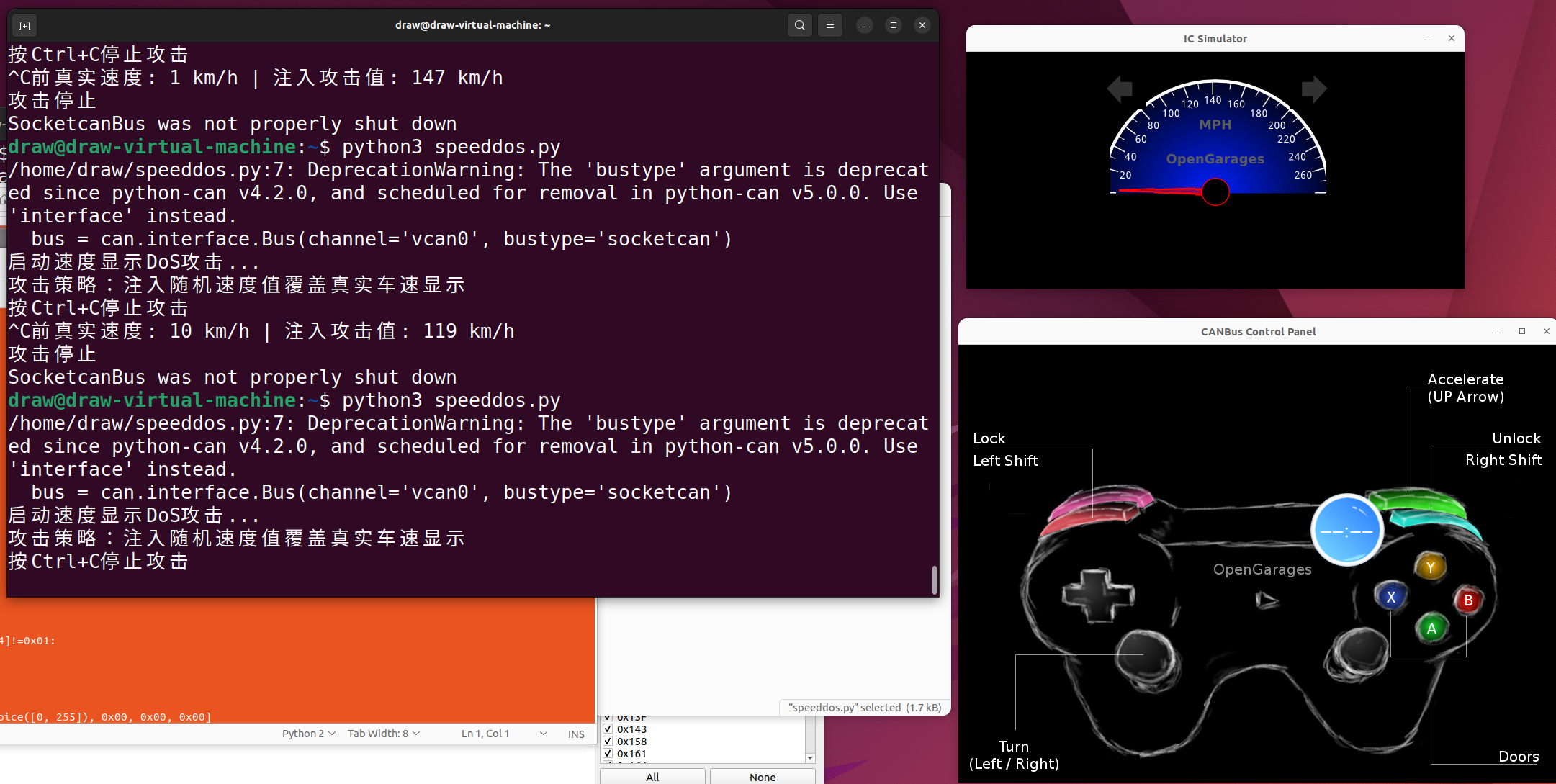The width and height of the screenshot is (1556, 784).
Task: Click the All button
Action: point(652,777)
